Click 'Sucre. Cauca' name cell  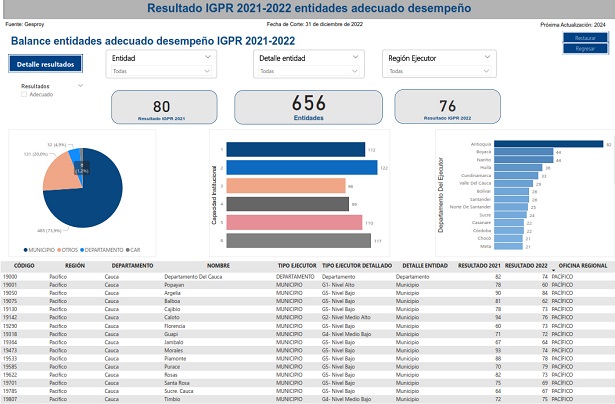(x=178, y=391)
